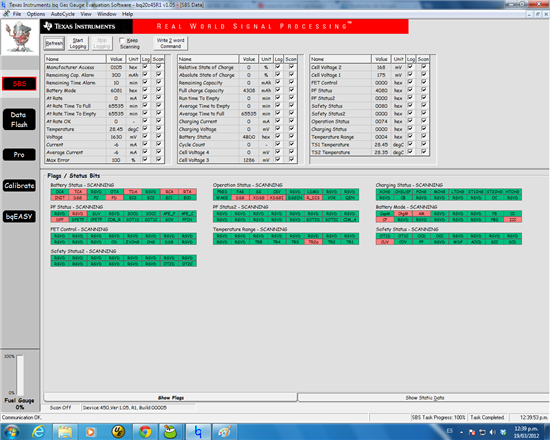This screenshot has width=550, height=440.
Task: Click the CUV flag in Safety Status
Action: (x=385, y=242)
